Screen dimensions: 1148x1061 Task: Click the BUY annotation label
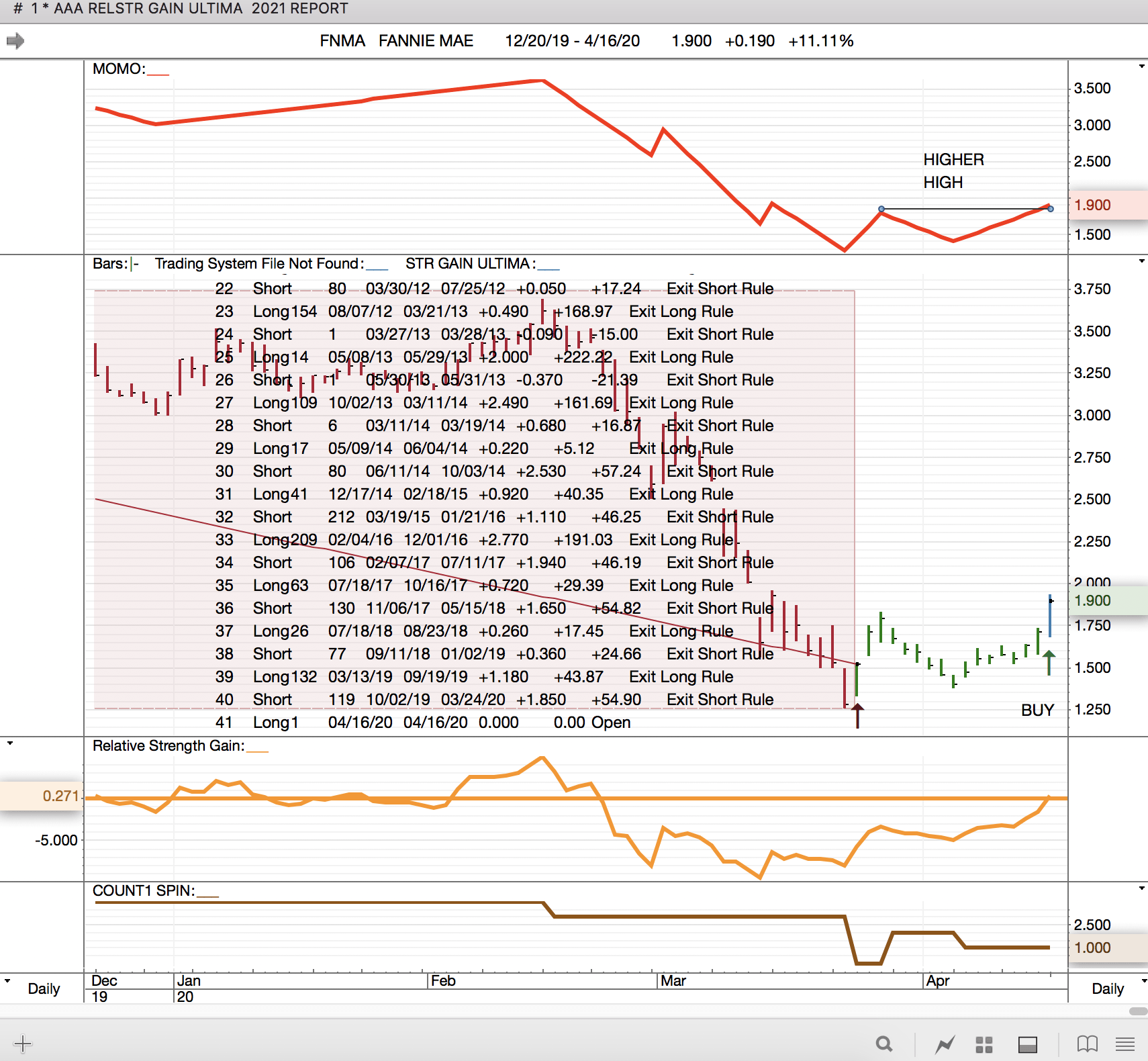1038,710
